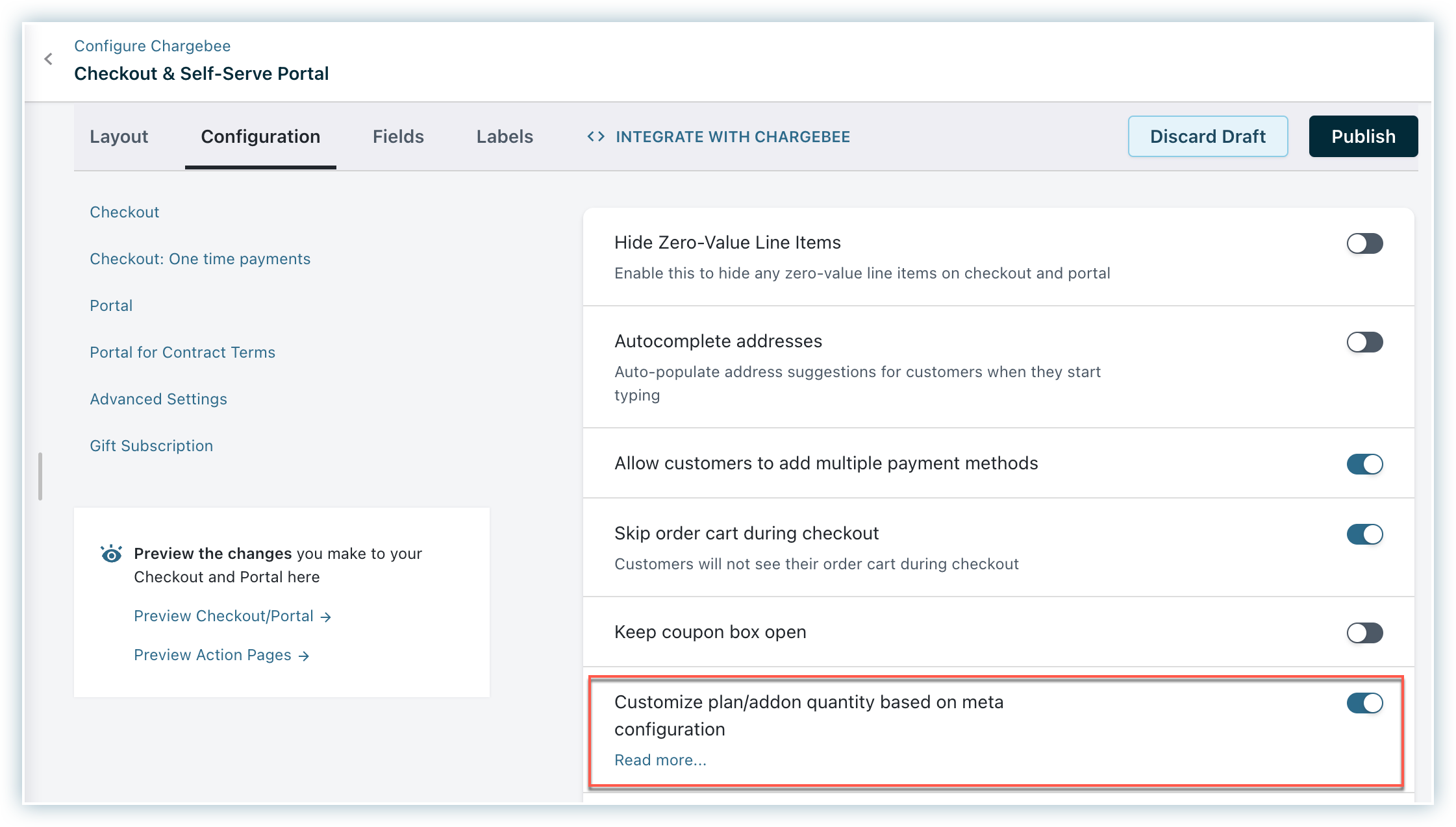Click the Publish button
The image size is (1456, 827).
click(x=1363, y=136)
